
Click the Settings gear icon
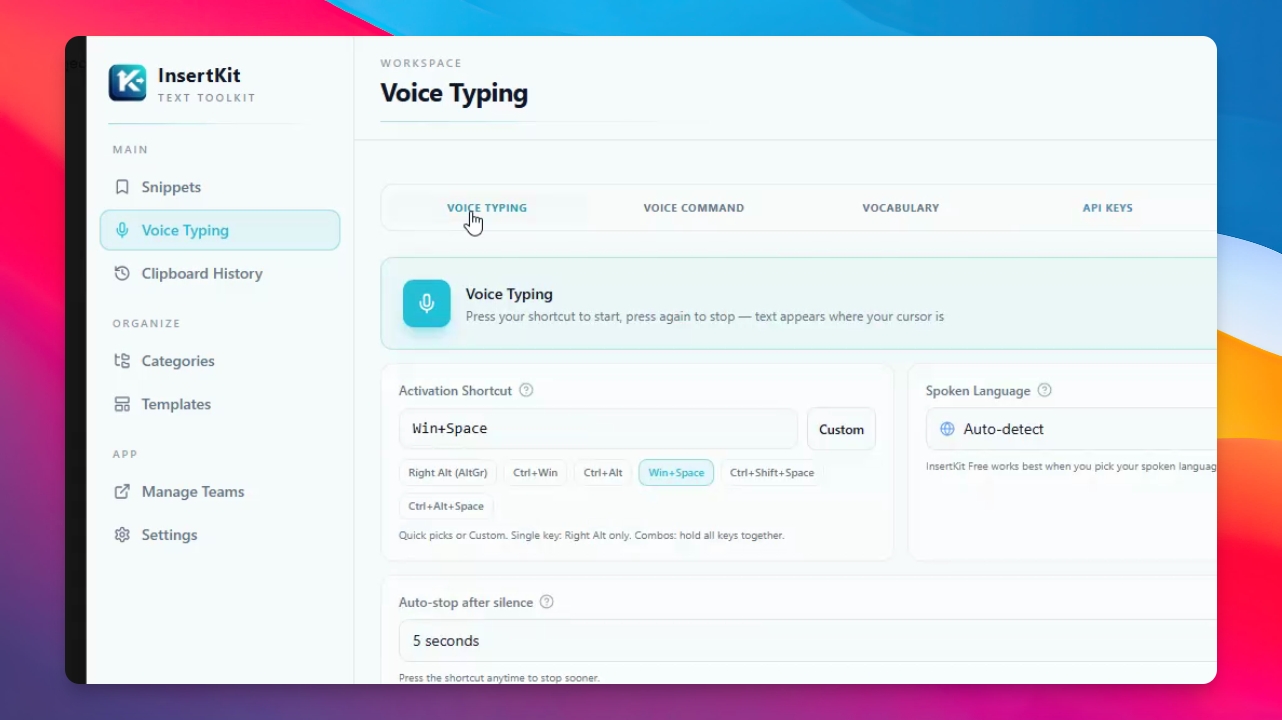pyautogui.click(x=122, y=535)
